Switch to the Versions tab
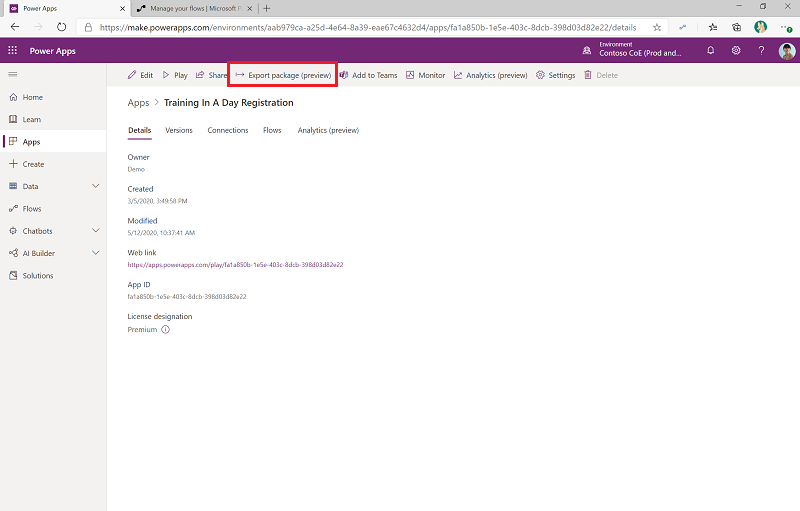Viewport: 800px width, 511px height. click(179, 130)
